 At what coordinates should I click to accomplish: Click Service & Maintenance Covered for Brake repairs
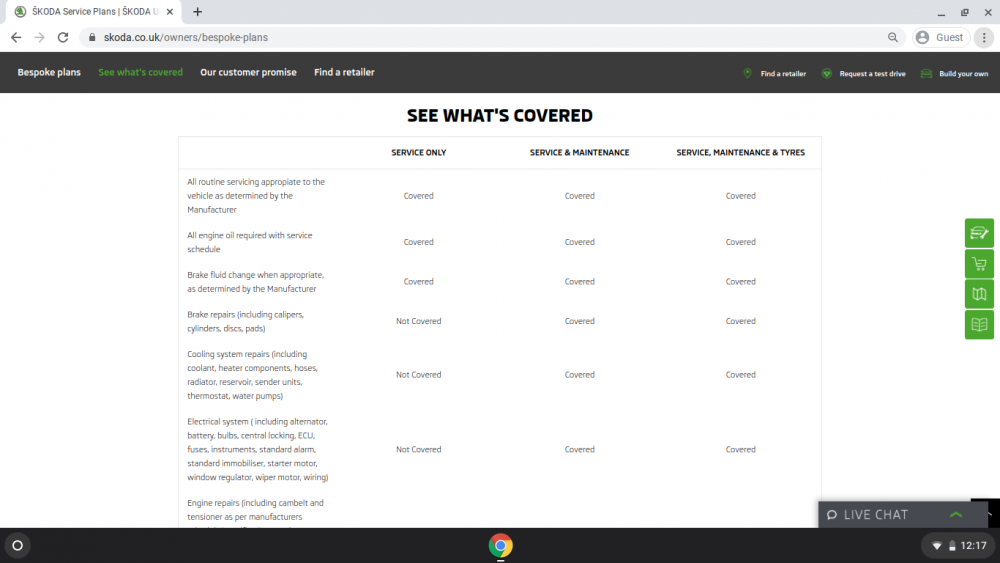579,321
